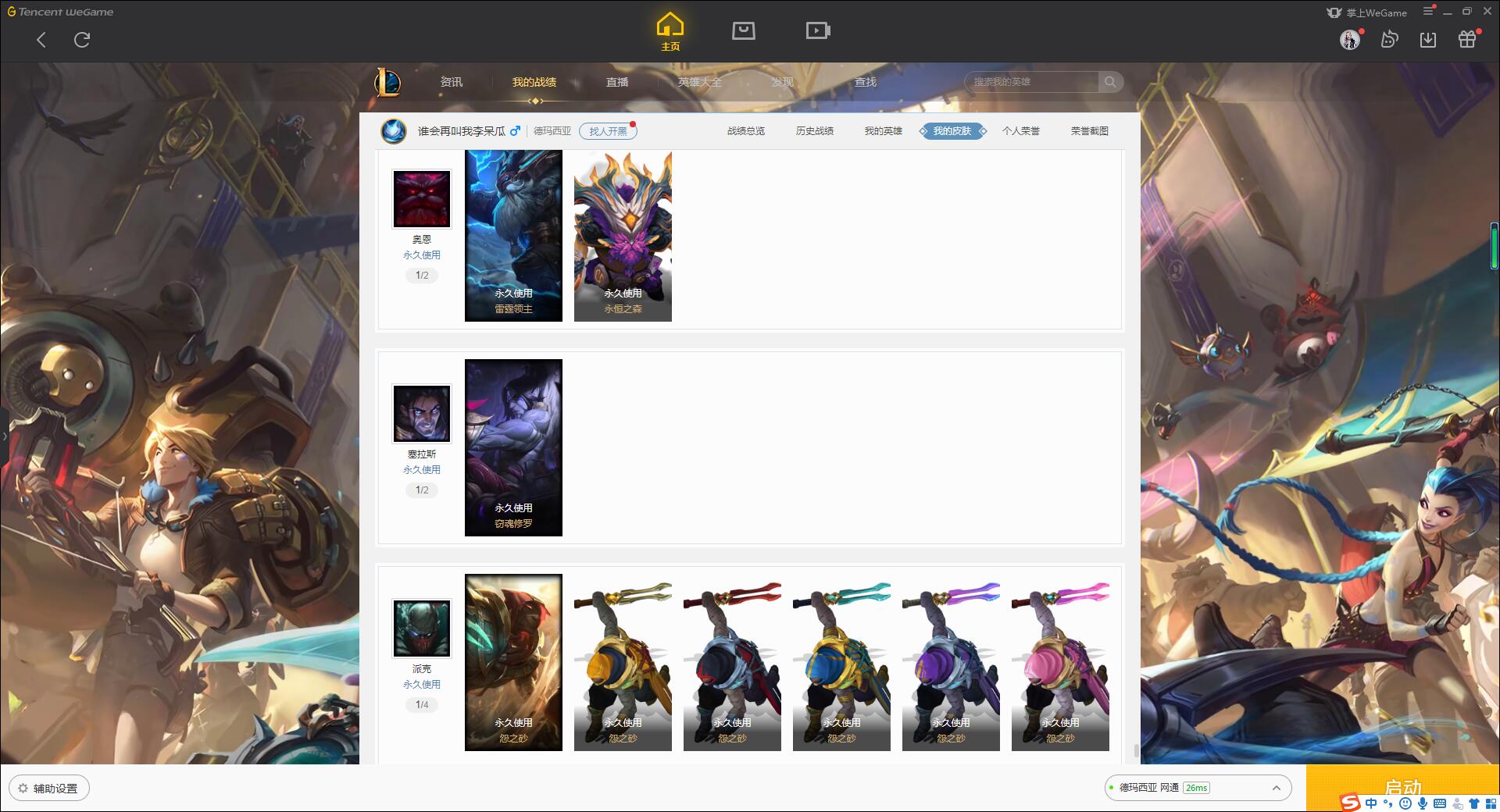1500x812 pixels.
Task: Open the 怨之砂 splash art skin card
Action: (513, 662)
